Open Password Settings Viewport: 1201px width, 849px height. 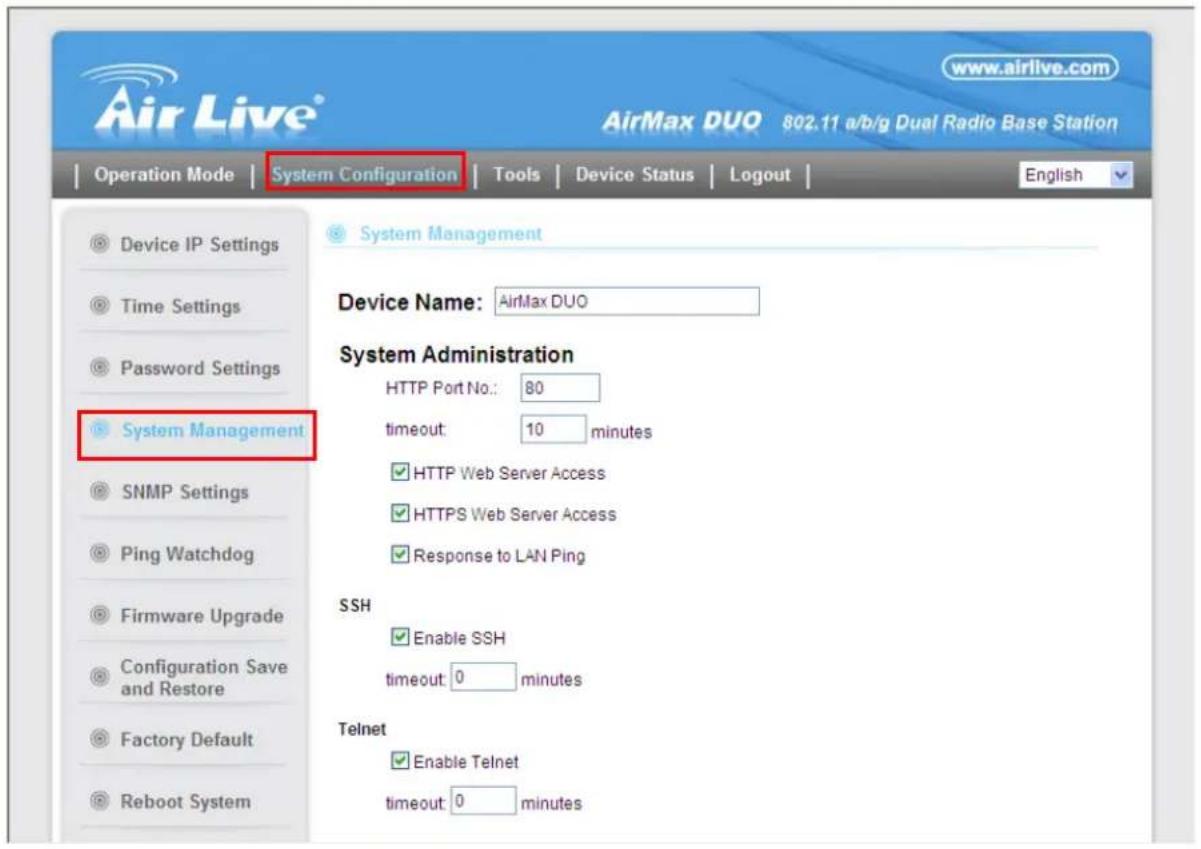(200, 368)
